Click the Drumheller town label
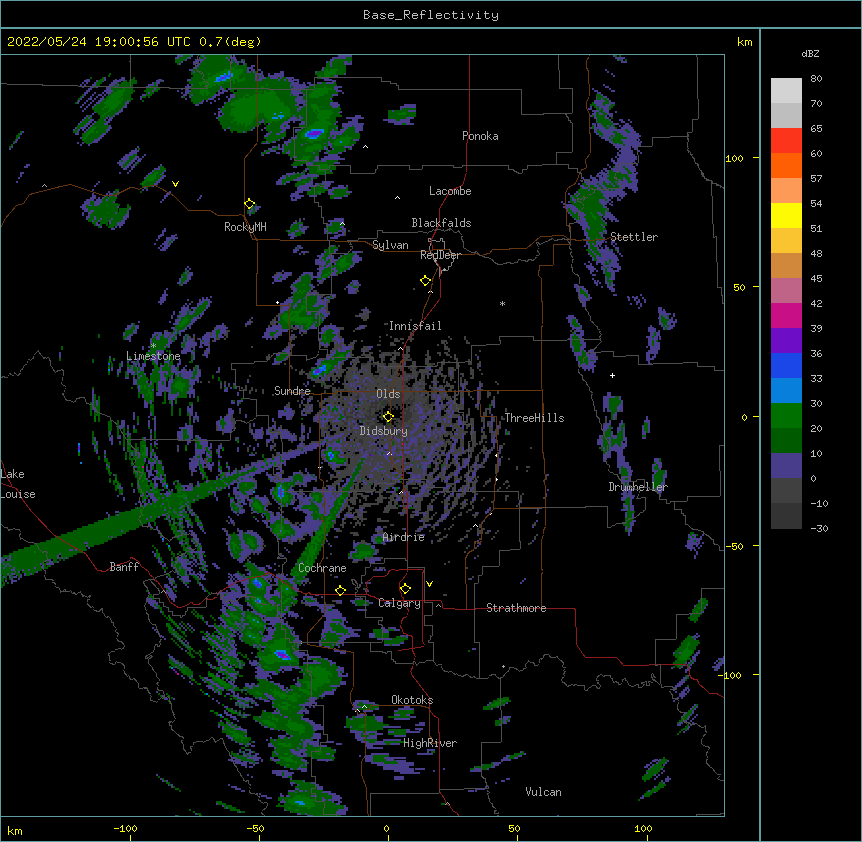The image size is (862, 842). 638,487
